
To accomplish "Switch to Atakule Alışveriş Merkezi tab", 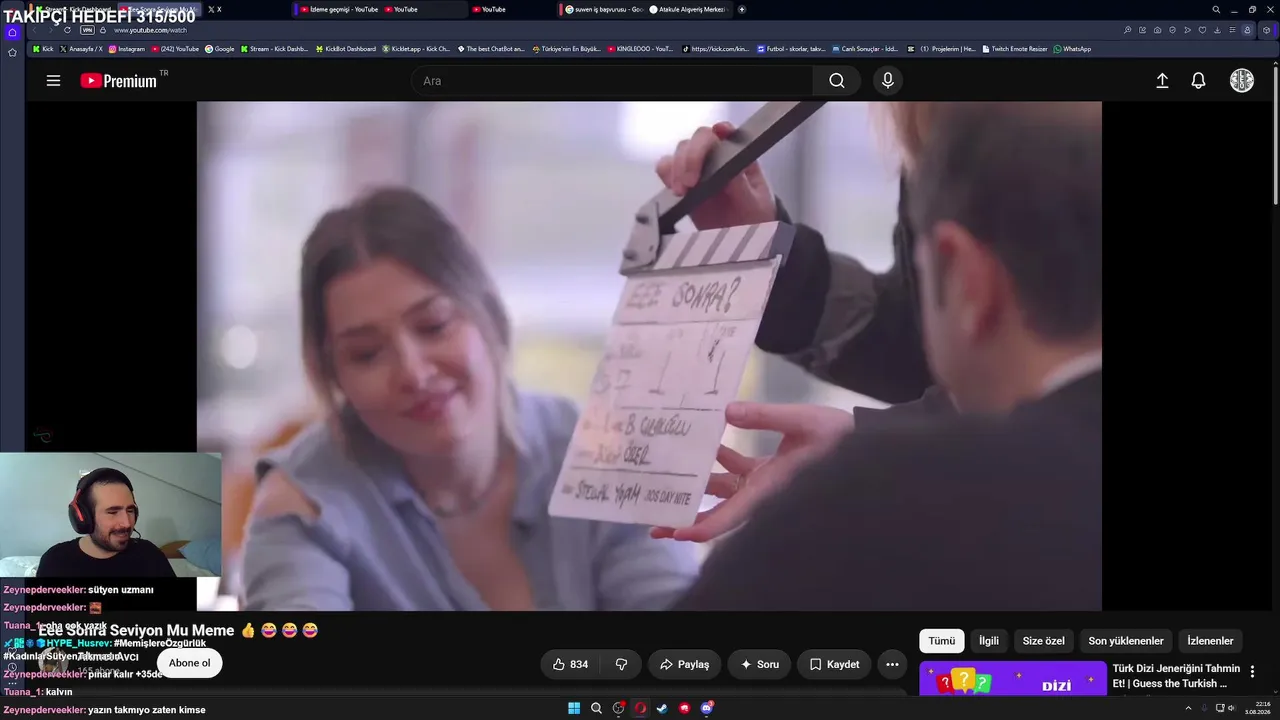I will [x=690, y=9].
